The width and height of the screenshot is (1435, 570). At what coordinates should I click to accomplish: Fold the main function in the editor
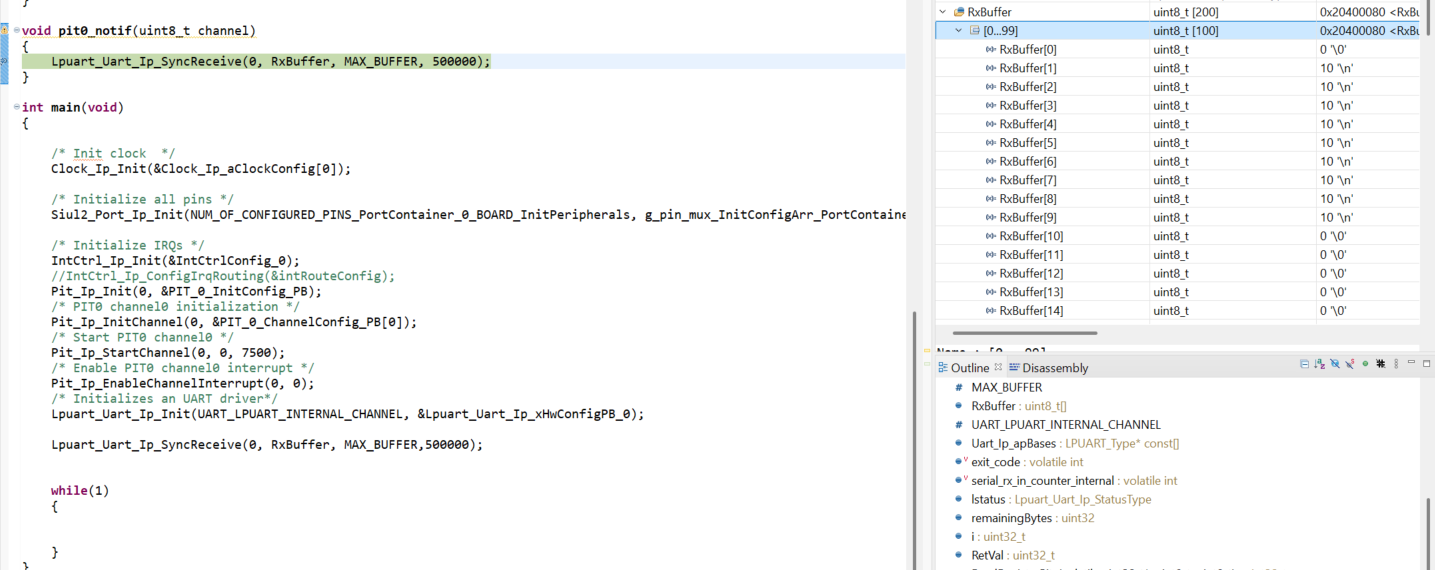[x=16, y=107]
